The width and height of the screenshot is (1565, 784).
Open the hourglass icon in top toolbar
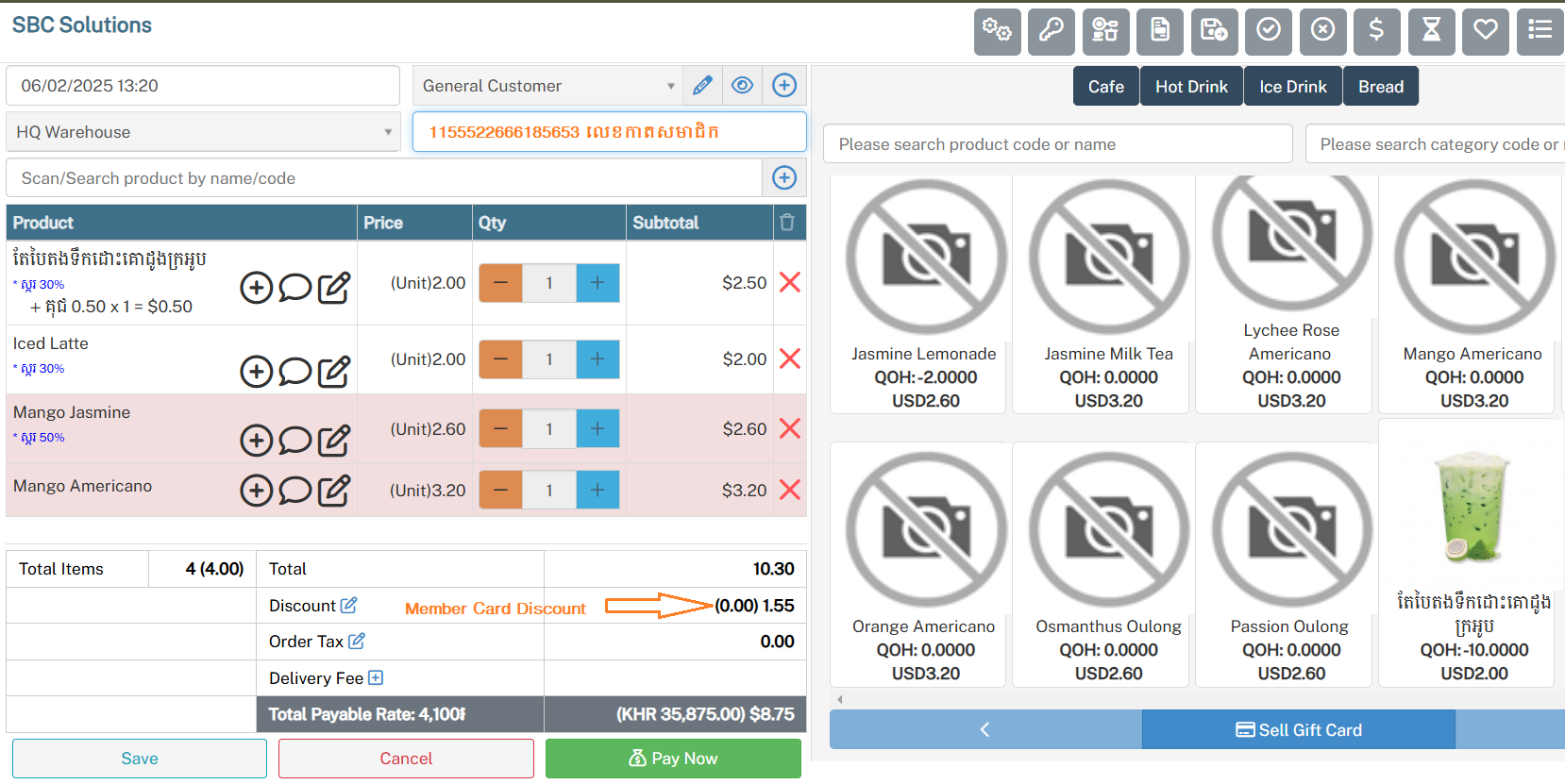pos(1431,31)
